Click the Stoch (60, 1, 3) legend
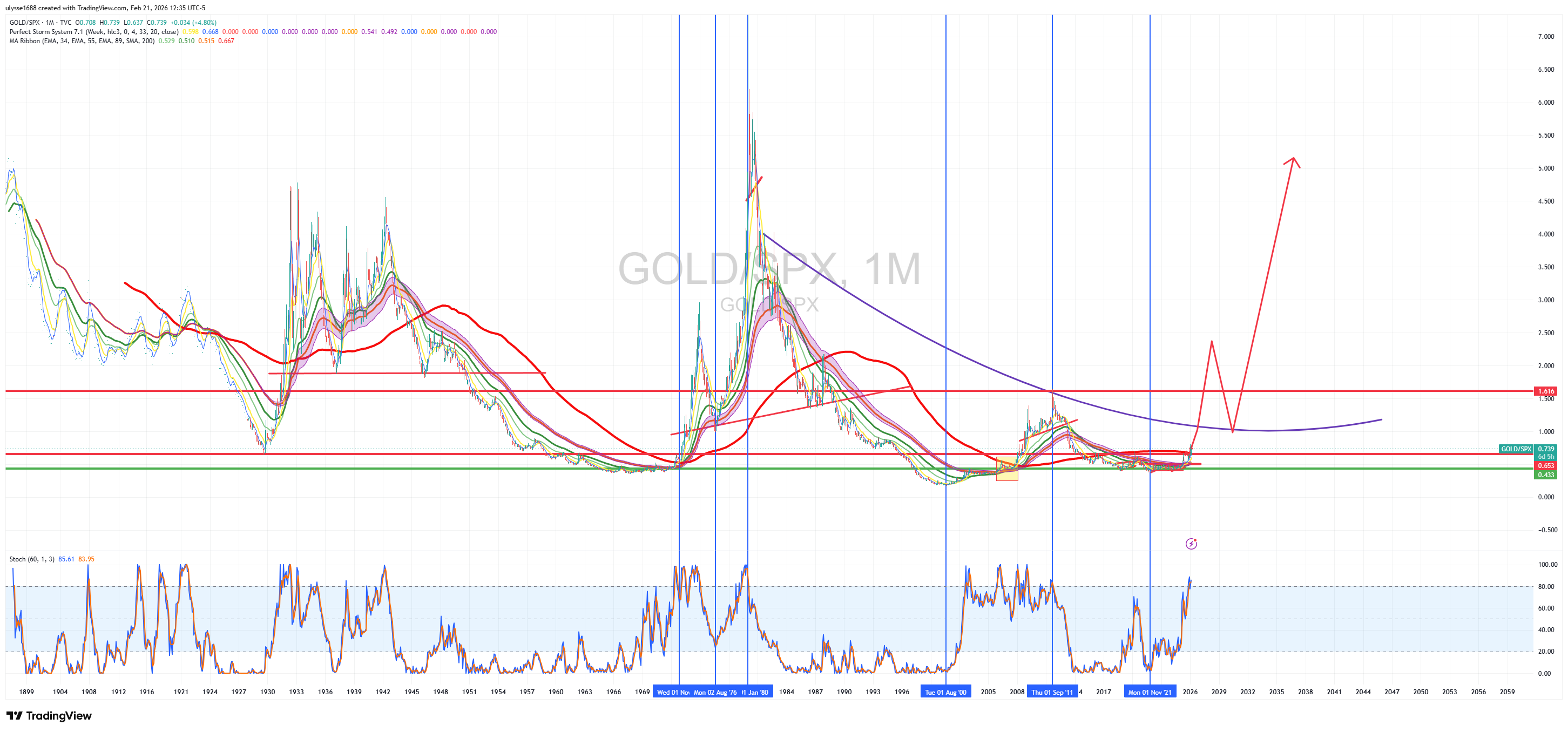Image resolution: width=1568 pixels, height=732 pixels. (32, 559)
